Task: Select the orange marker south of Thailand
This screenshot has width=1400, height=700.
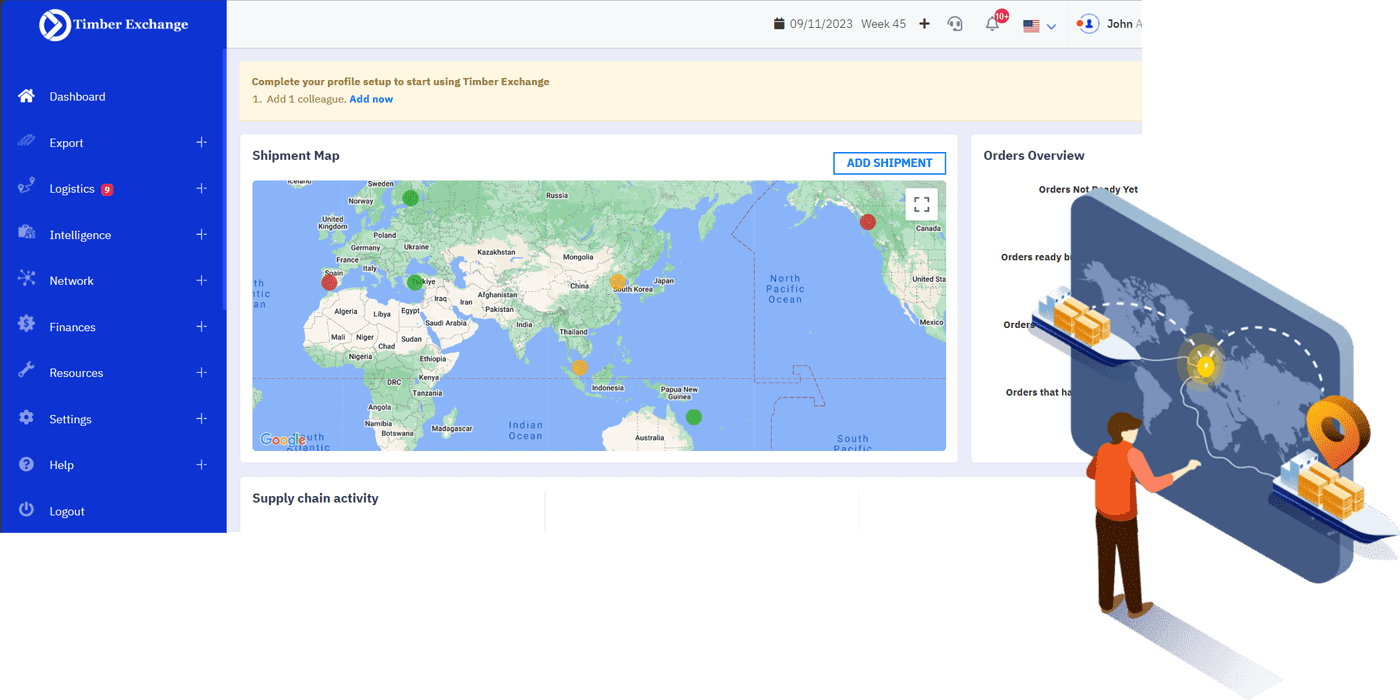Action: (x=579, y=368)
